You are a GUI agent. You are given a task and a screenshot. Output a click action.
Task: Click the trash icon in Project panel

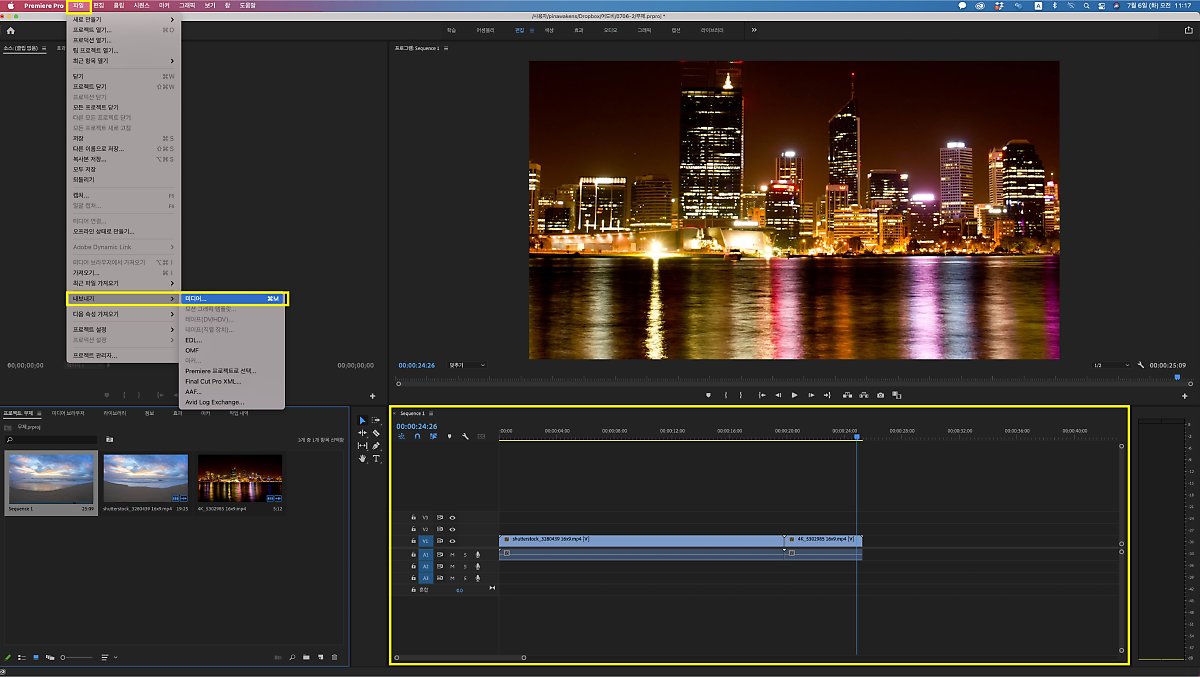[x=334, y=657]
